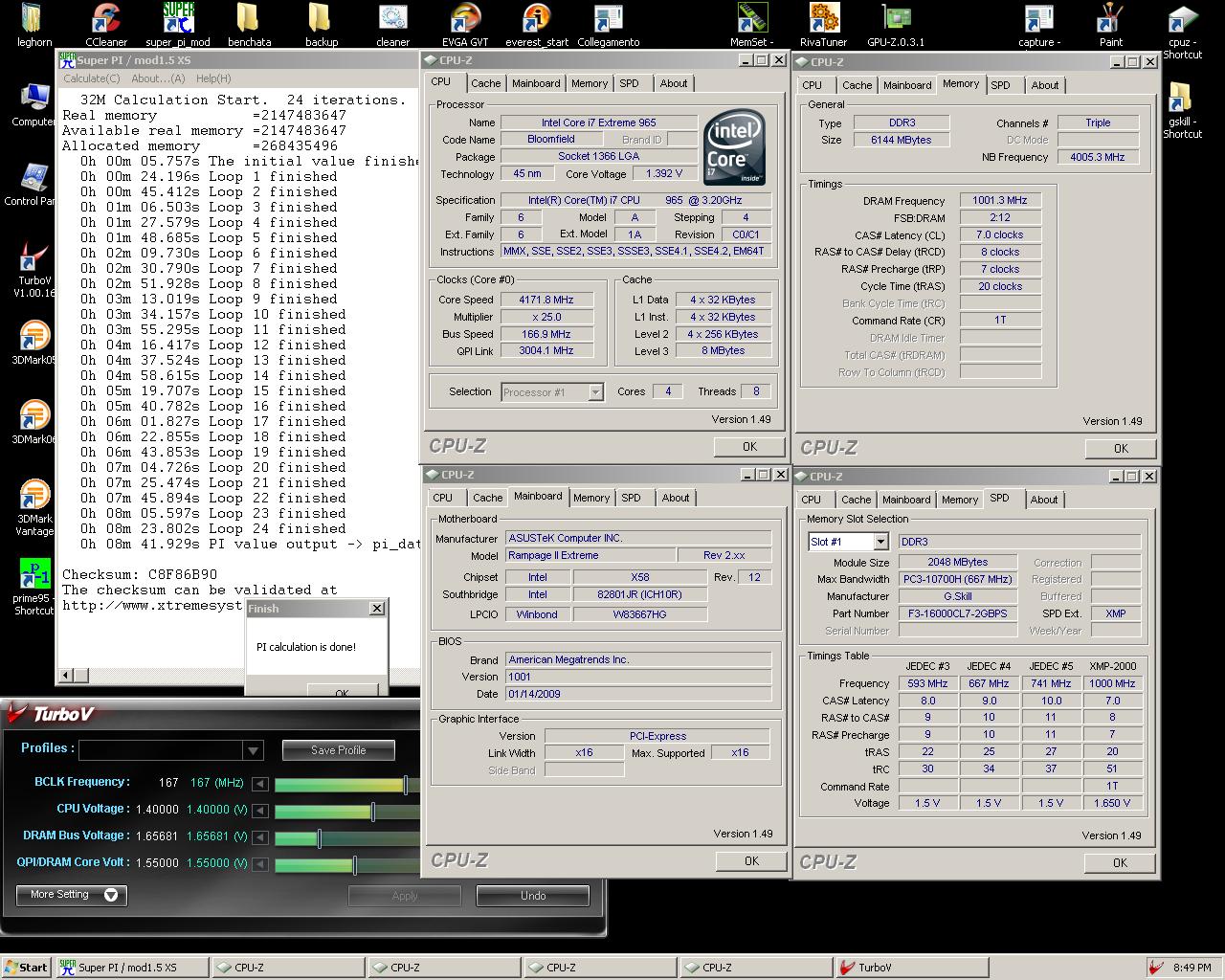
Task: Open the GPU-Z.0.3.1 desktop icon
Action: pos(896,24)
